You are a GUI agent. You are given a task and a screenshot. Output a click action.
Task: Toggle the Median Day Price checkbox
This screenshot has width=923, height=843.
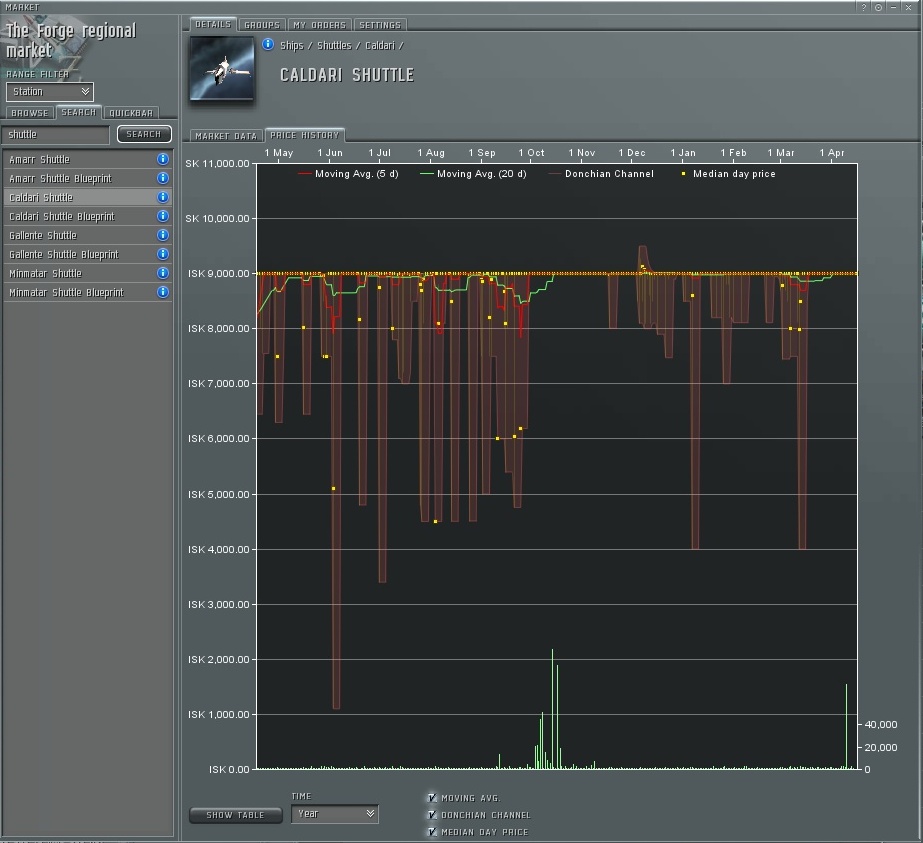(432, 832)
